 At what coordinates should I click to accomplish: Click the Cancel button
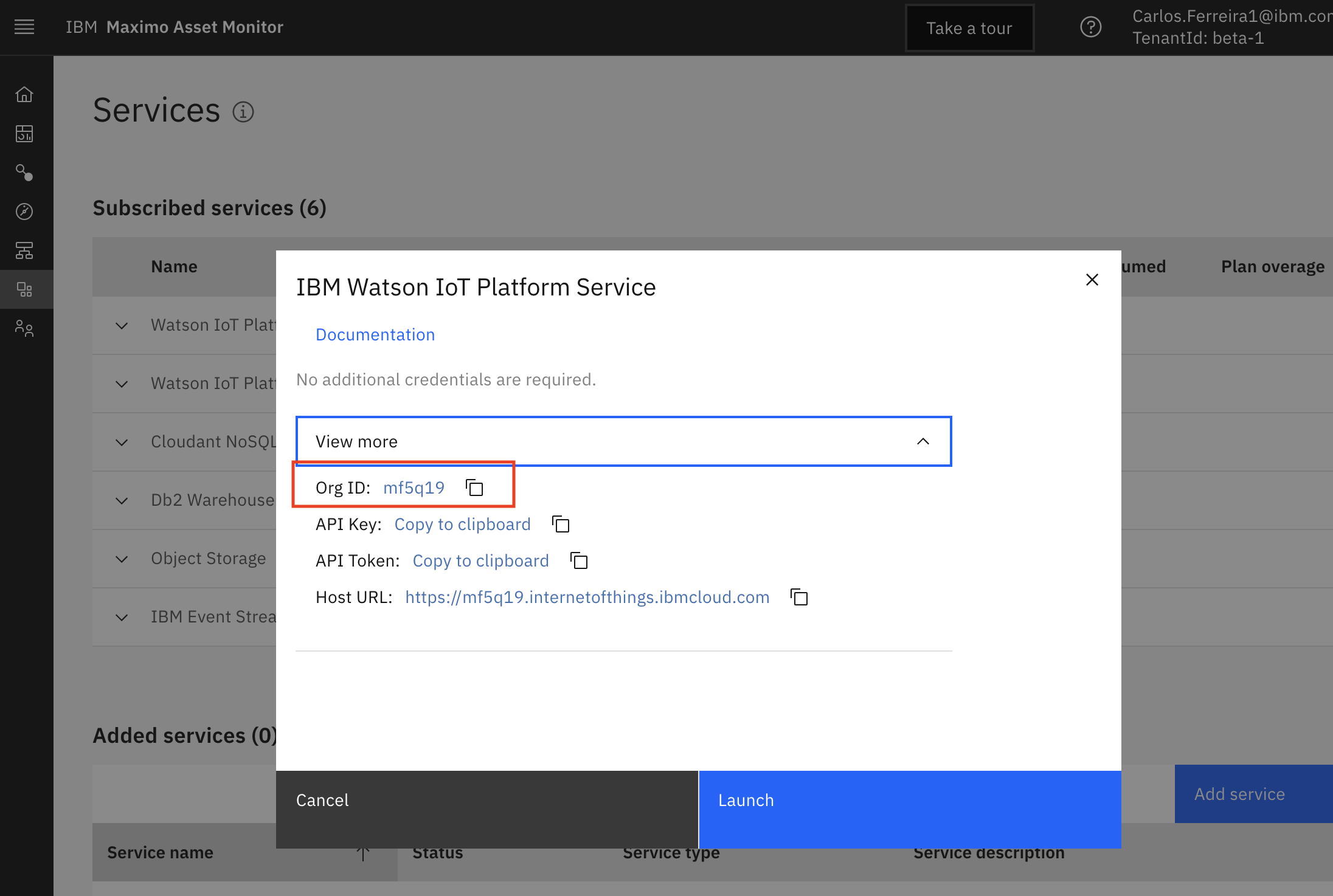(x=487, y=810)
